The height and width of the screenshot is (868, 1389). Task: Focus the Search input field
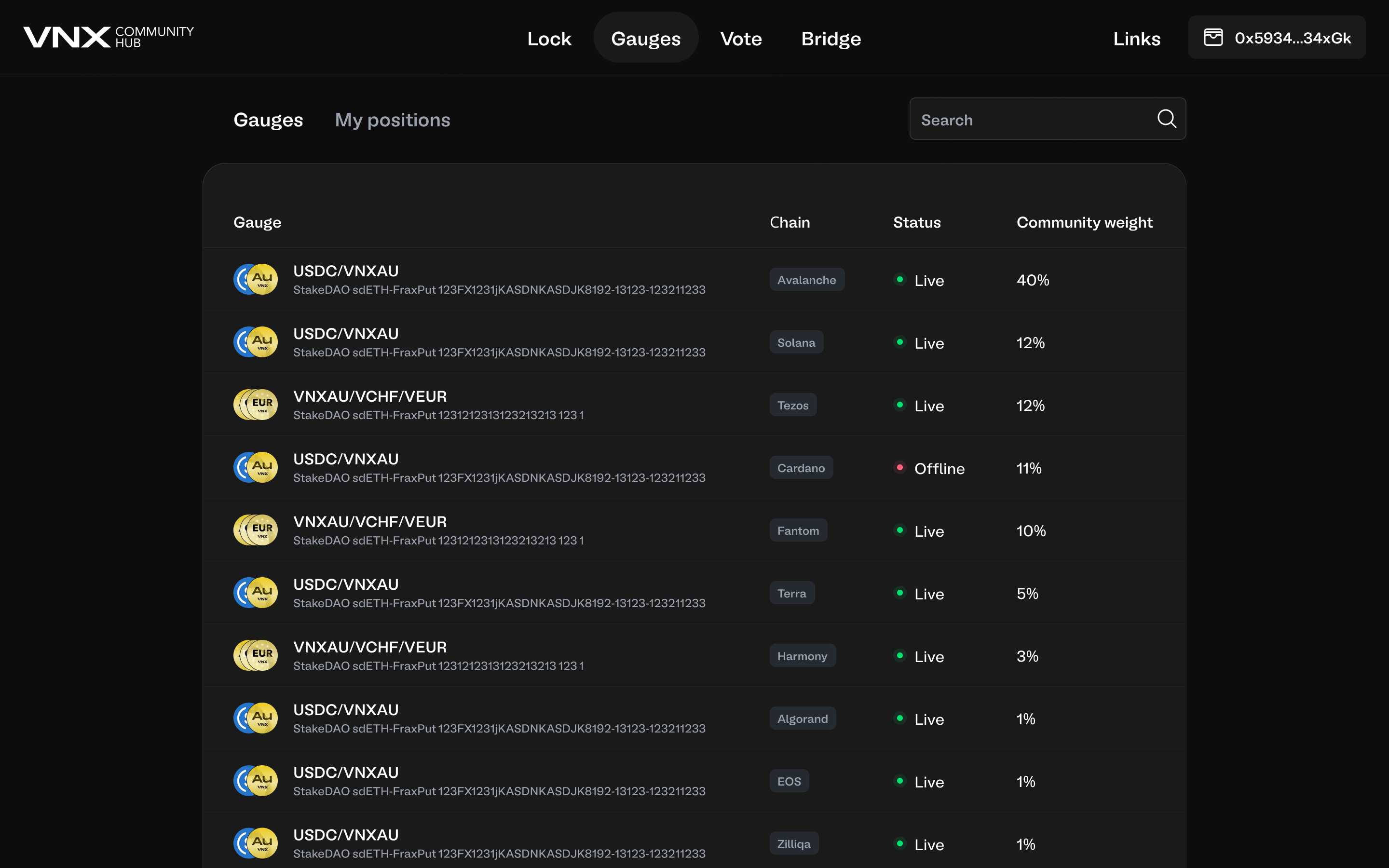(x=1033, y=120)
